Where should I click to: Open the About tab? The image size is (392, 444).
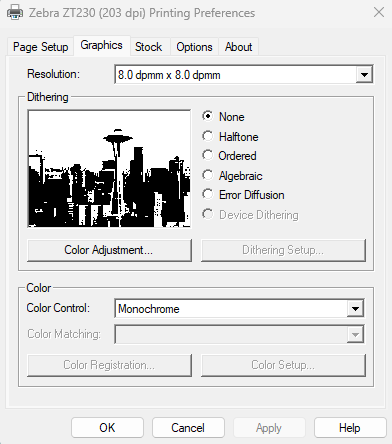tap(238, 47)
